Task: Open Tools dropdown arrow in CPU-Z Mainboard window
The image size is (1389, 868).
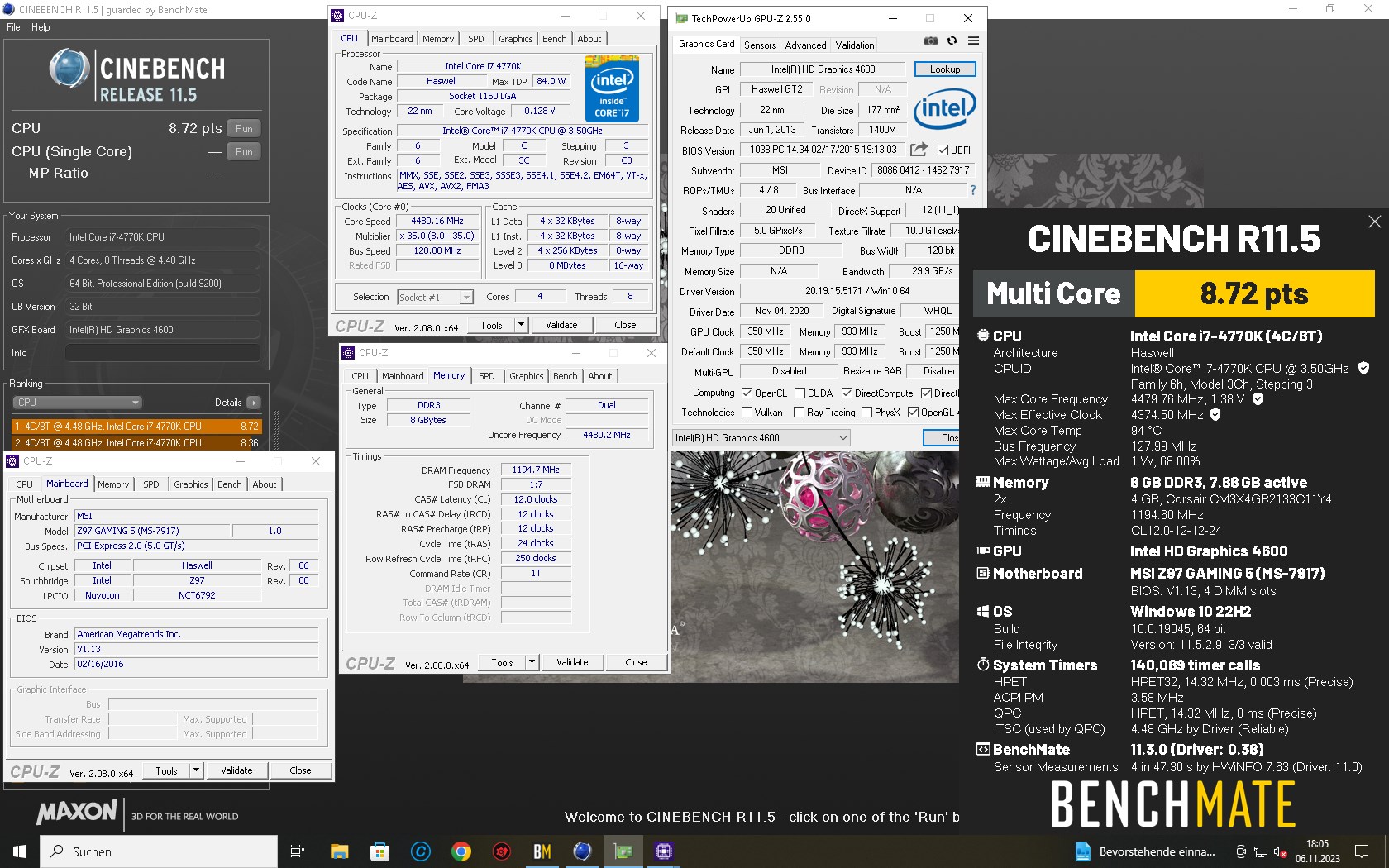Action: point(196,770)
